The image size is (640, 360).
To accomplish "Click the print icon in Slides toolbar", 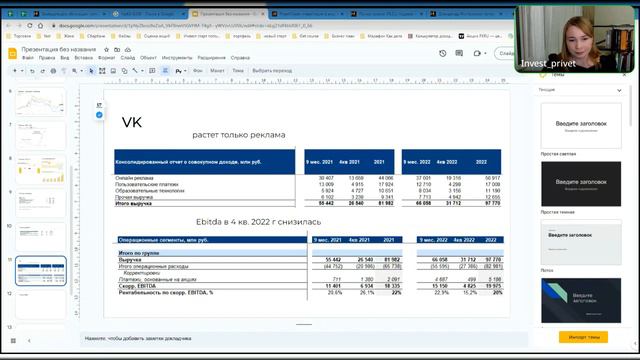I will click(x=53, y=71).
